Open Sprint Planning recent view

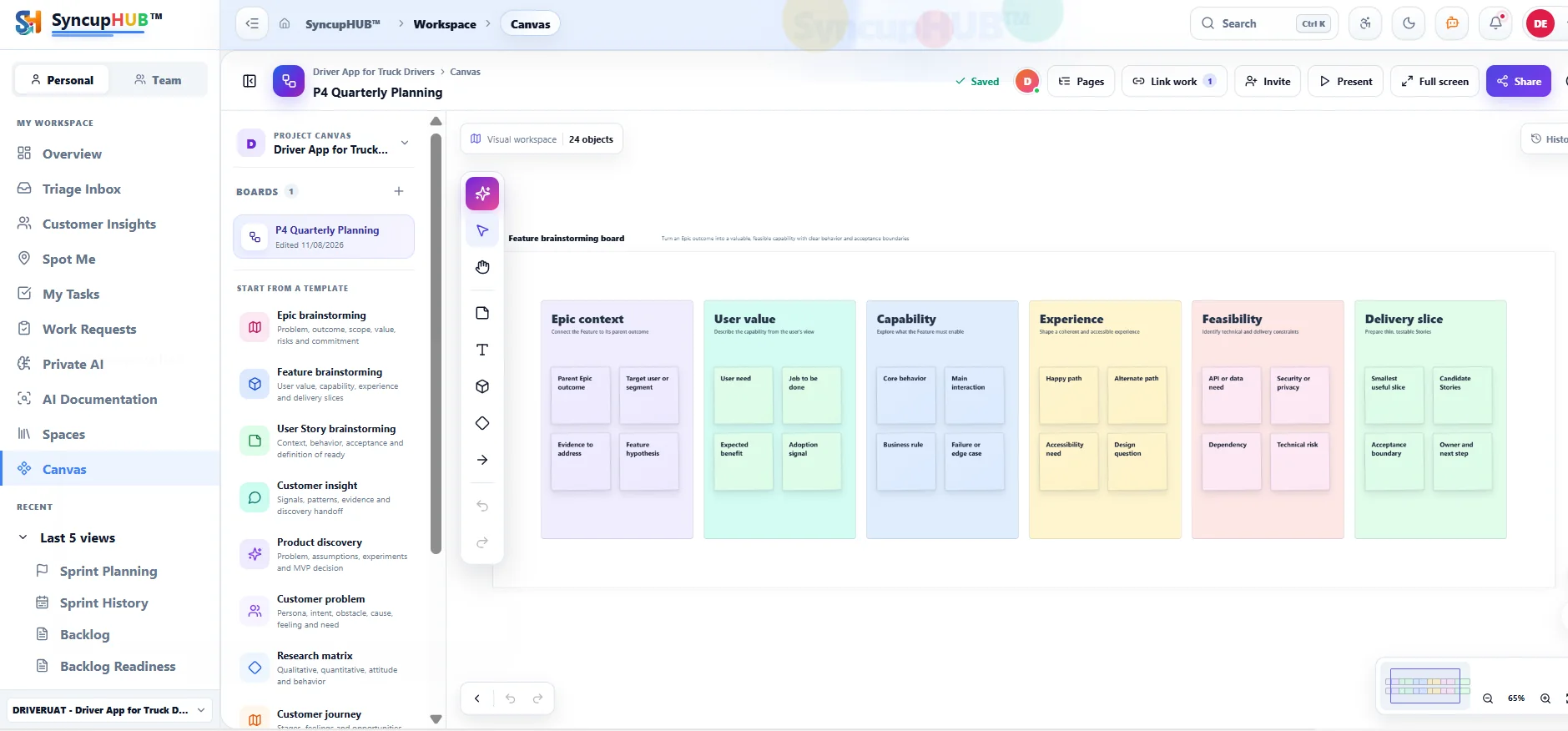108,571
